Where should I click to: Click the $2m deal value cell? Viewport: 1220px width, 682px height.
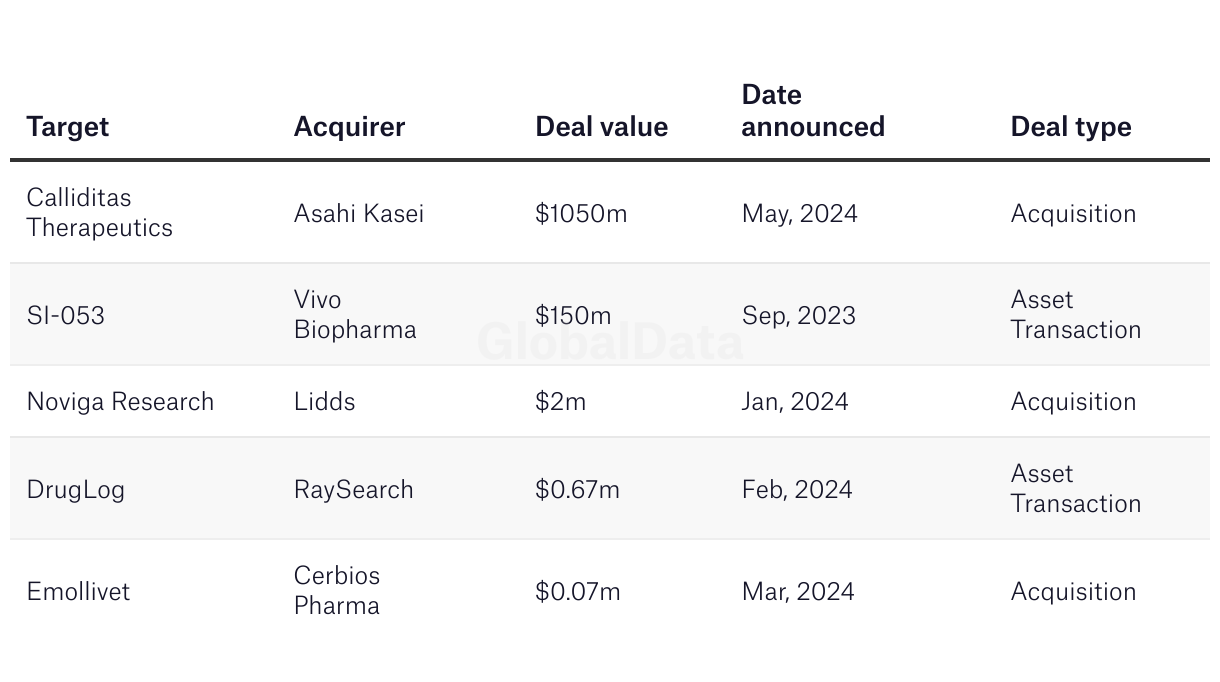coord(560,402)
